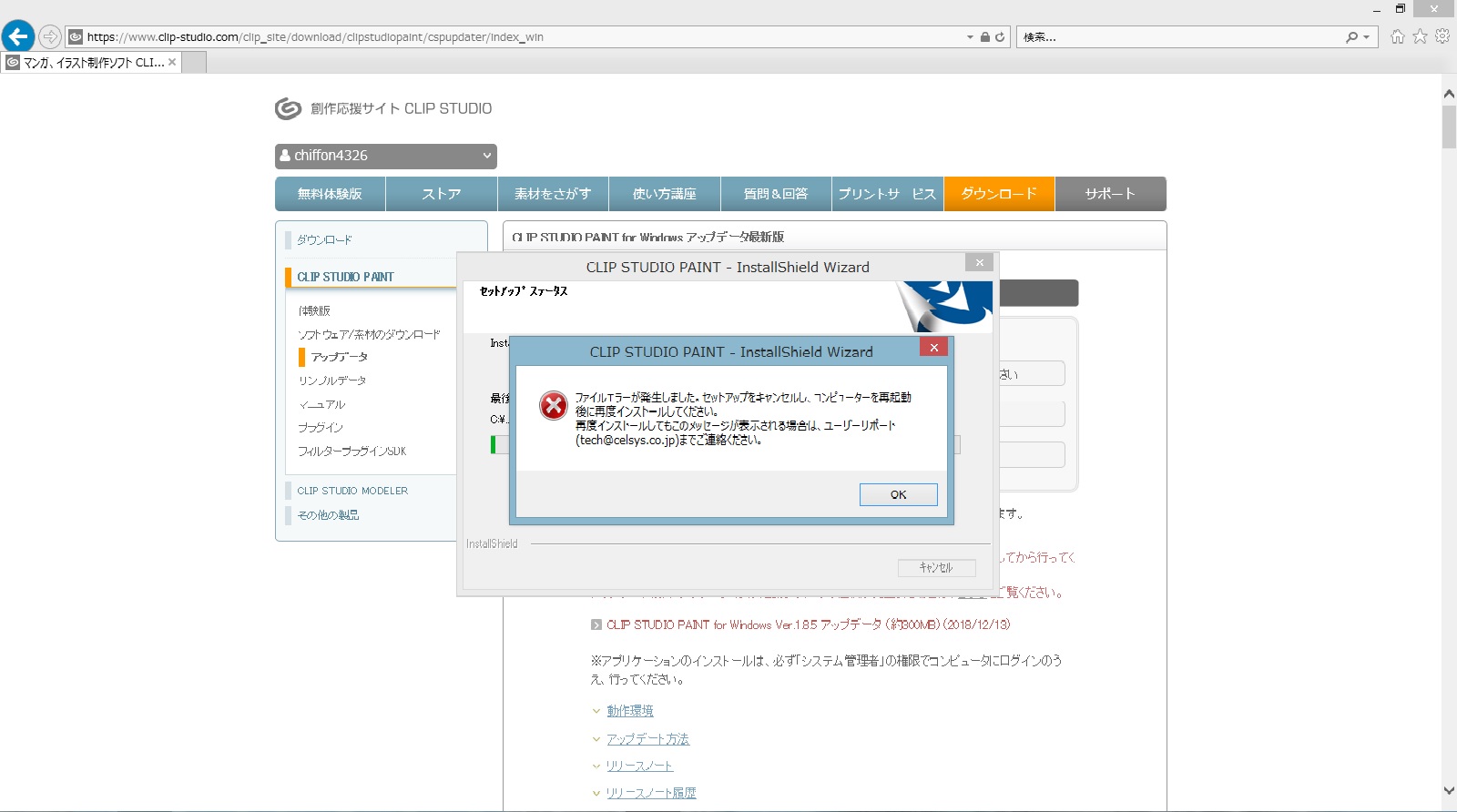Open the search provider dropdown arrow

tap(1366, 37)
